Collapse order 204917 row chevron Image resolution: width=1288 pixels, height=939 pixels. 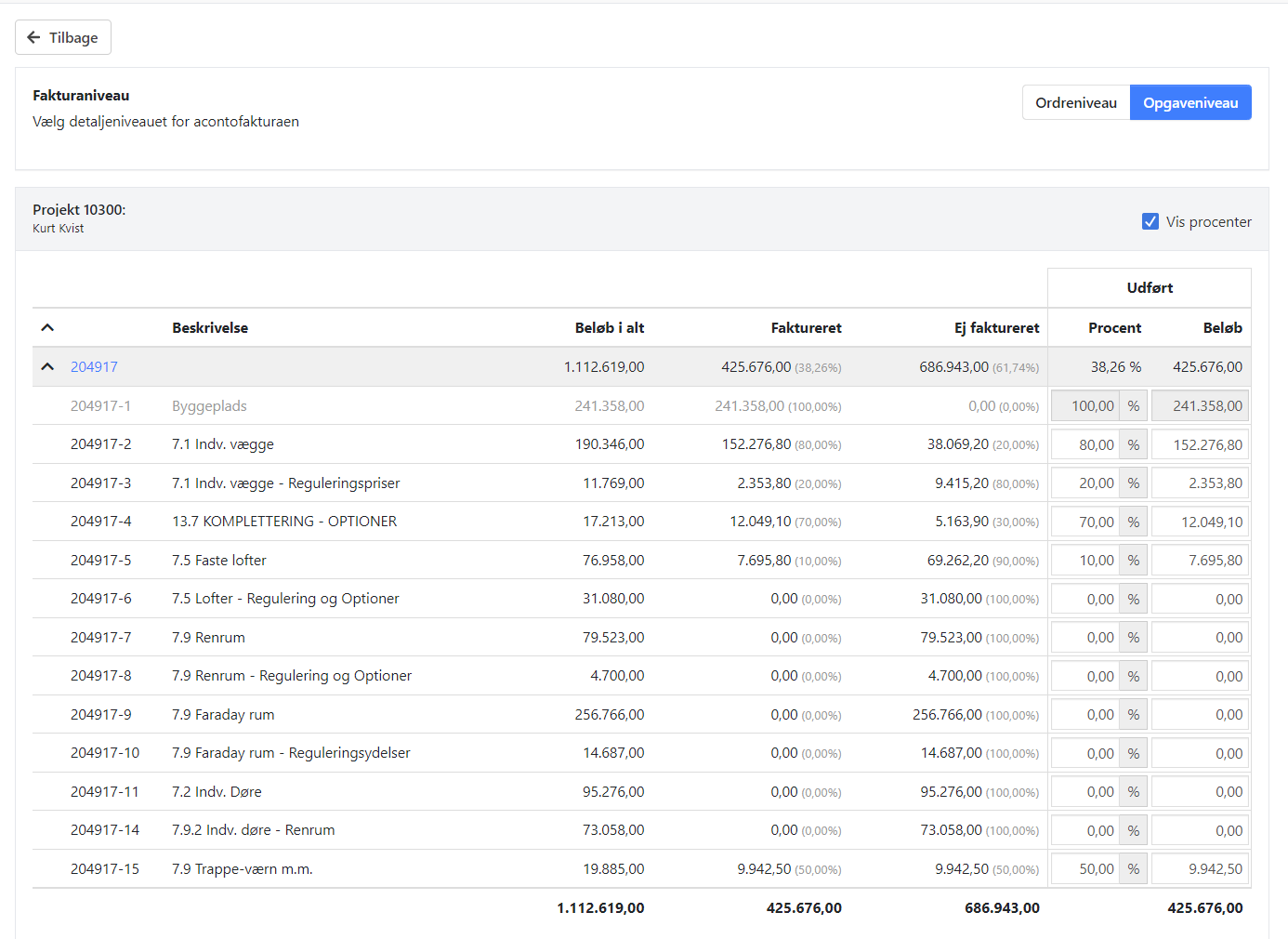(x=48, y=367)
